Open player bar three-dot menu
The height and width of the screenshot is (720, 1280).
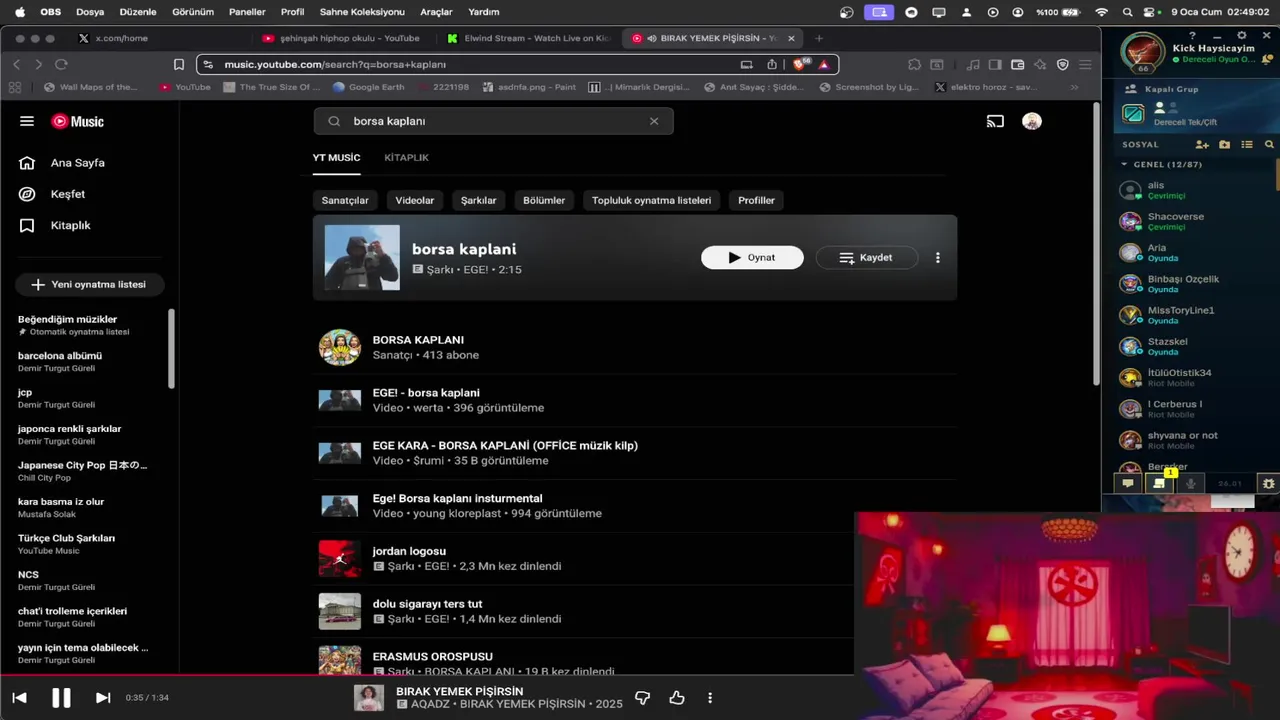point(710,698)
